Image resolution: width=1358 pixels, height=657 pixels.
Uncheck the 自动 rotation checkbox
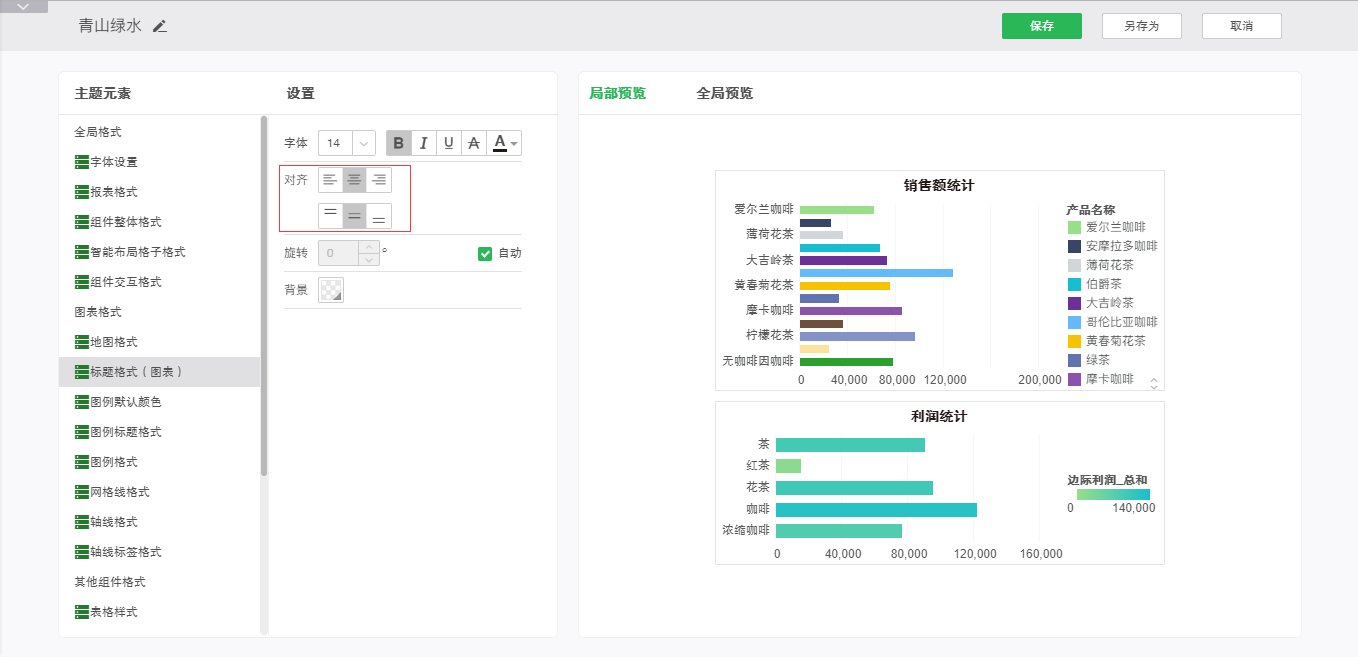(485, 254)
